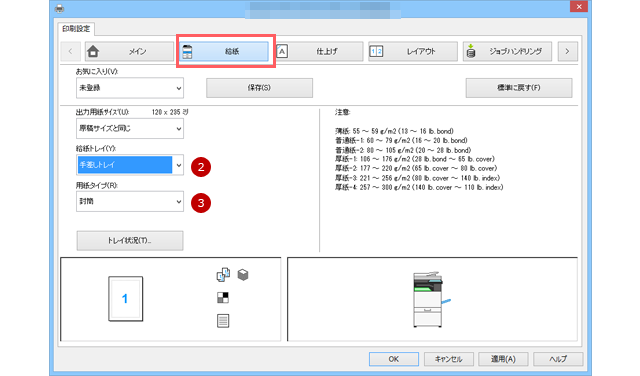Click the 薄紙 55~59 g/m2 note line
This screenshot has width=640, height=376.
[394, 131]
